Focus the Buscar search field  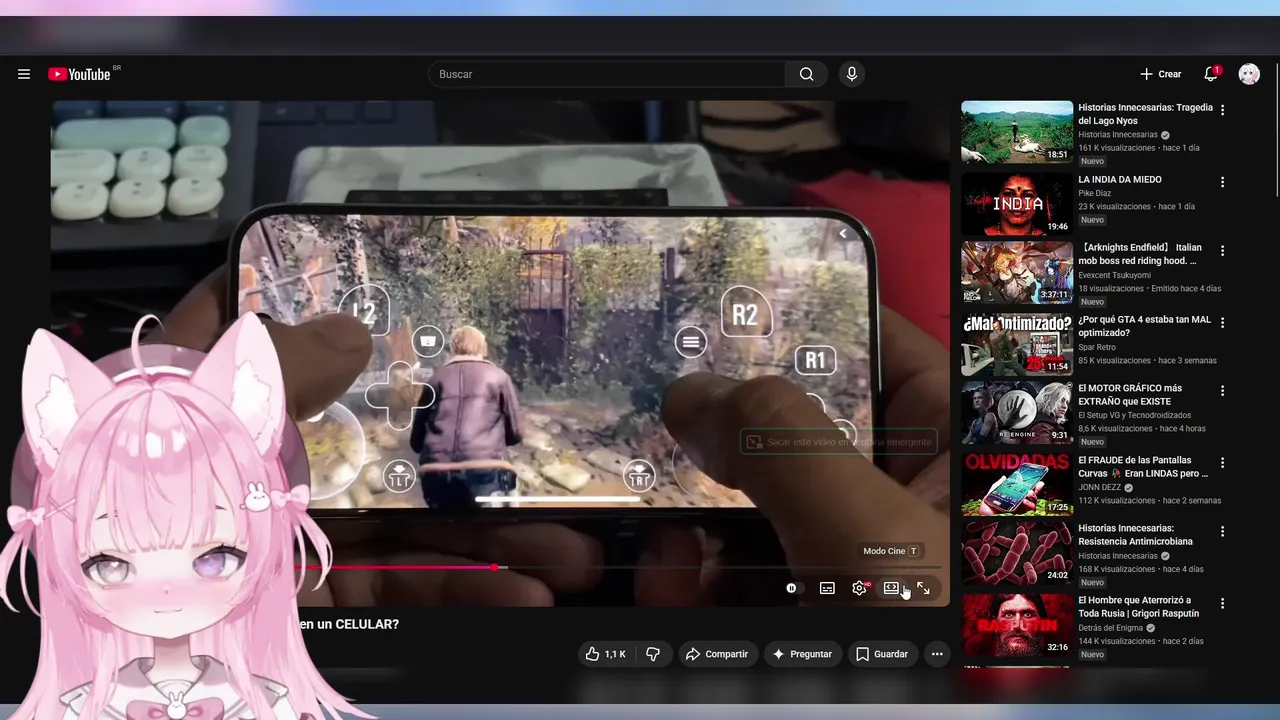[606, 74]
